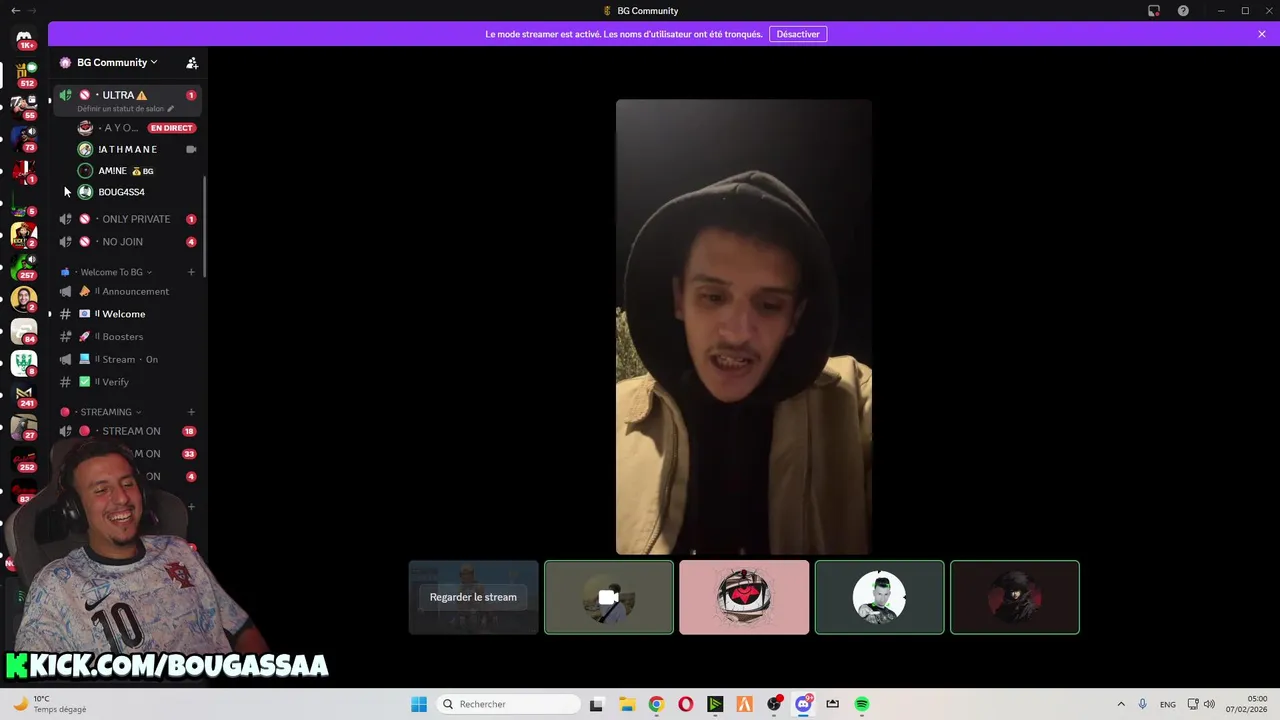Screen dimensions: 1280x720
Task: Collapse the Welcome To BG category
Action: coord(112,272)
